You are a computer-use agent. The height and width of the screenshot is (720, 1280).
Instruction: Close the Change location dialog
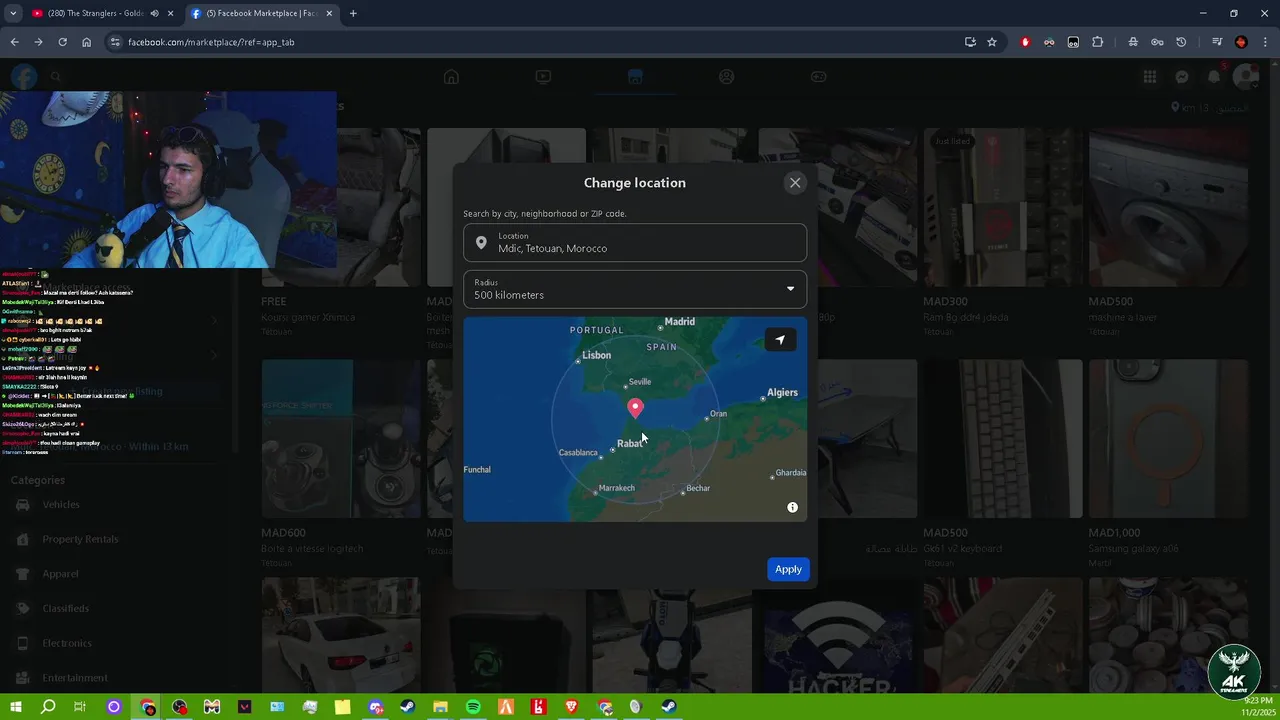(x=795, y=182)
